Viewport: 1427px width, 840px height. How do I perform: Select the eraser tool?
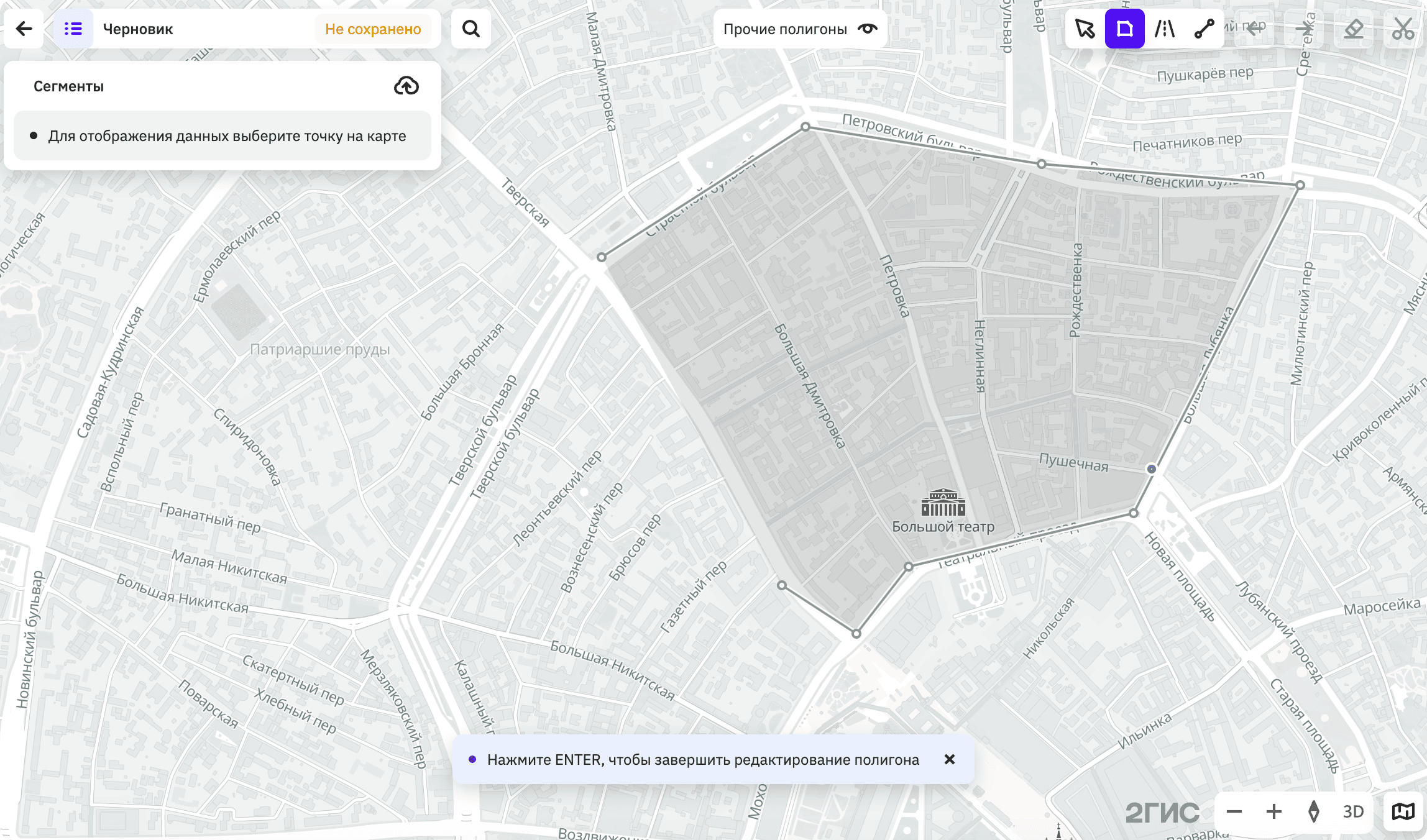coord(1354,29)
